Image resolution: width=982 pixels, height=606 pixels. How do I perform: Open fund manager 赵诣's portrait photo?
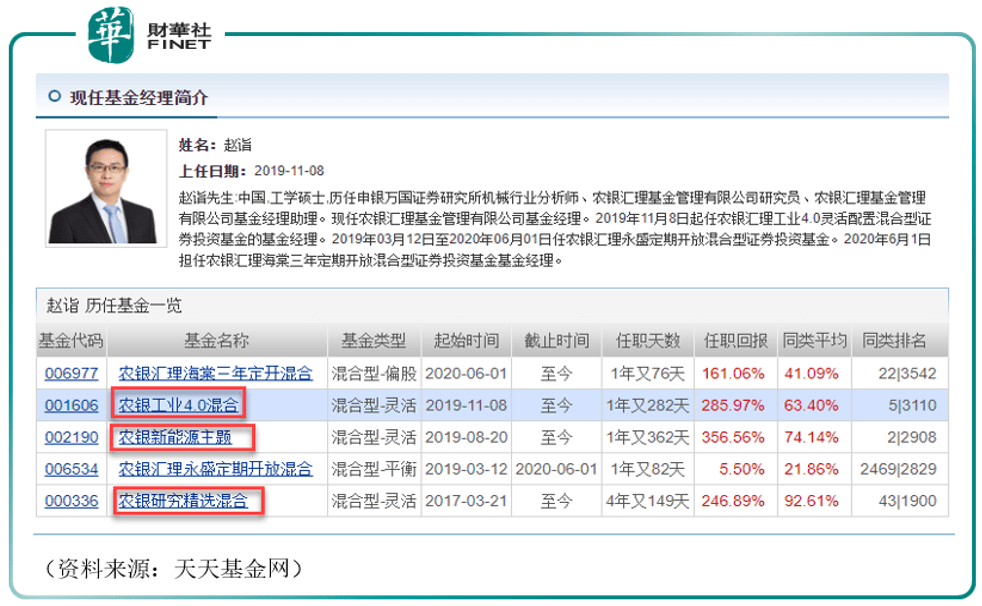tap(105, 188)
